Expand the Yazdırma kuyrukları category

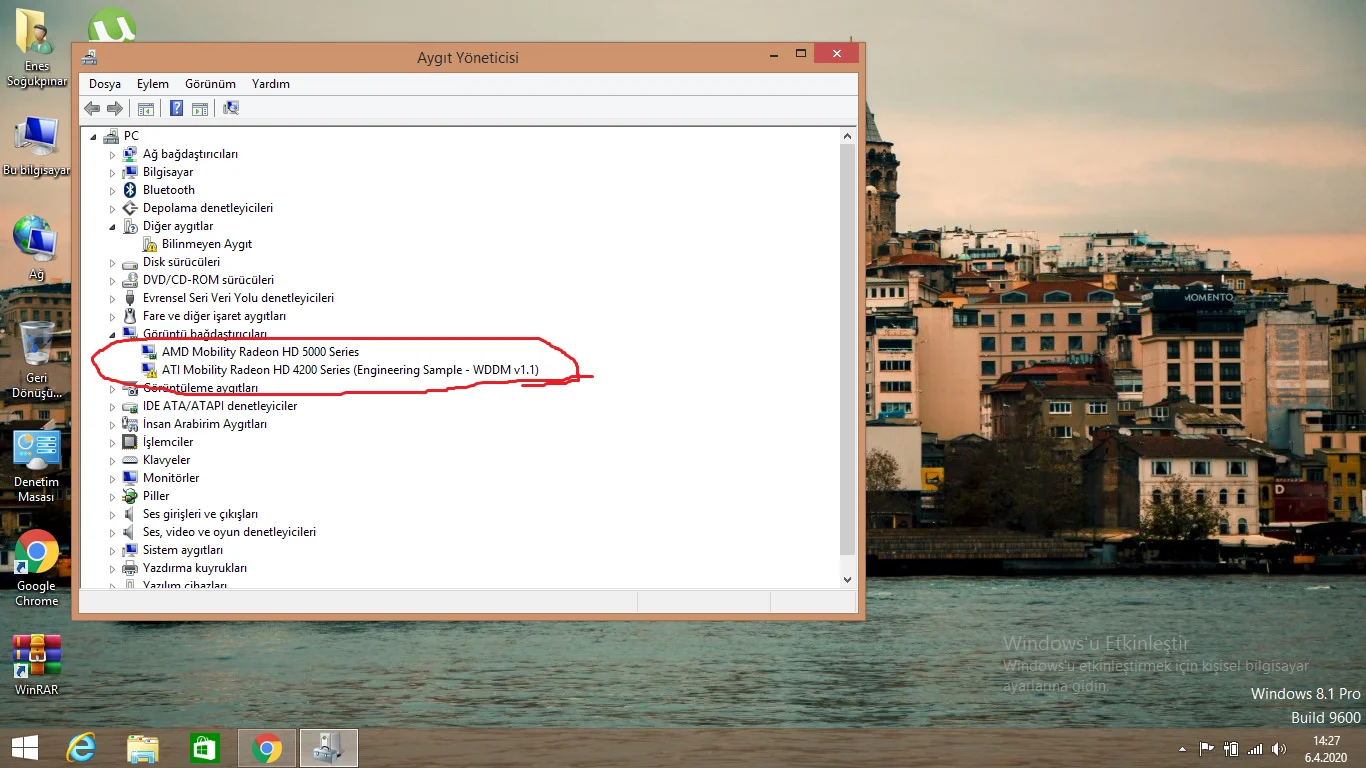113,569
